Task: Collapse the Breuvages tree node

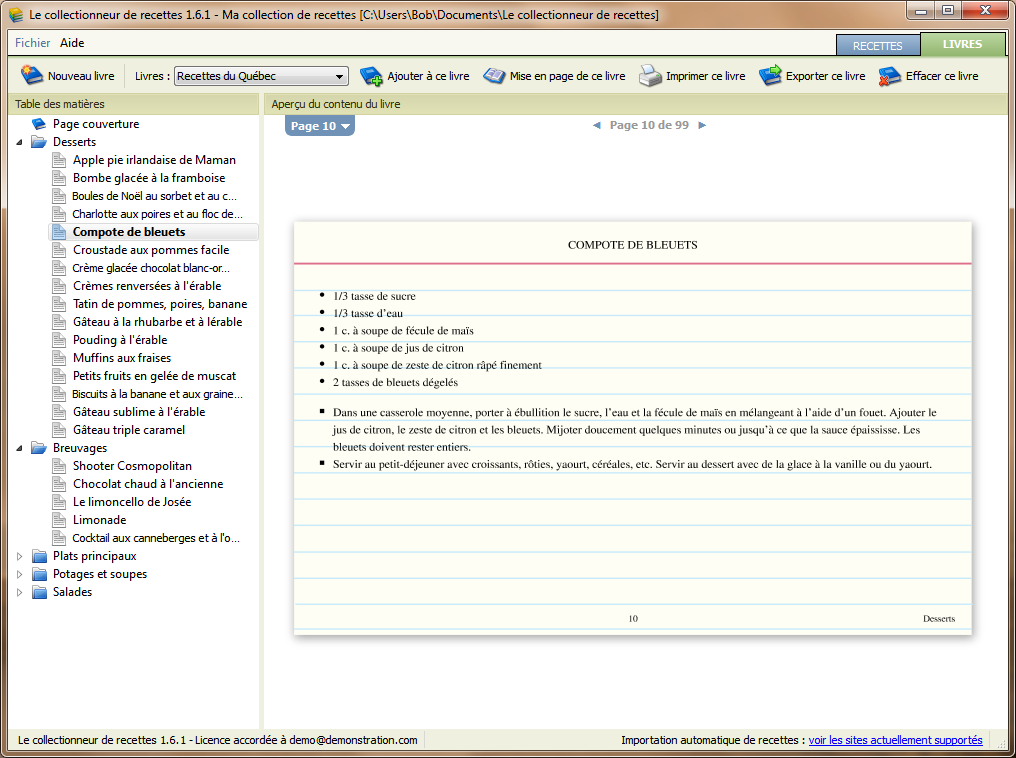Action: 19,448
